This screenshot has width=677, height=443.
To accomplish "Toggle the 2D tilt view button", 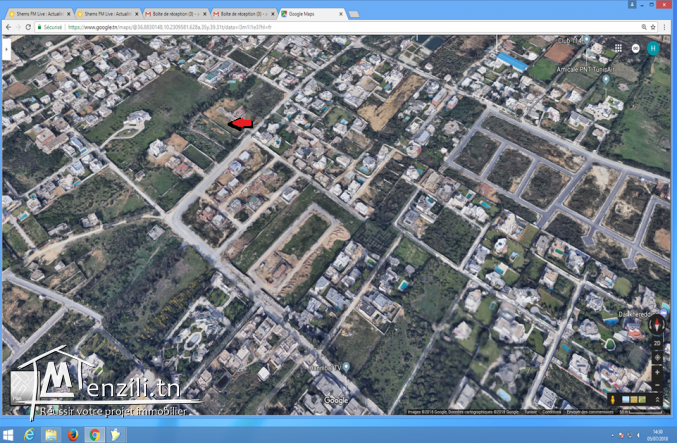I will 657,343.
